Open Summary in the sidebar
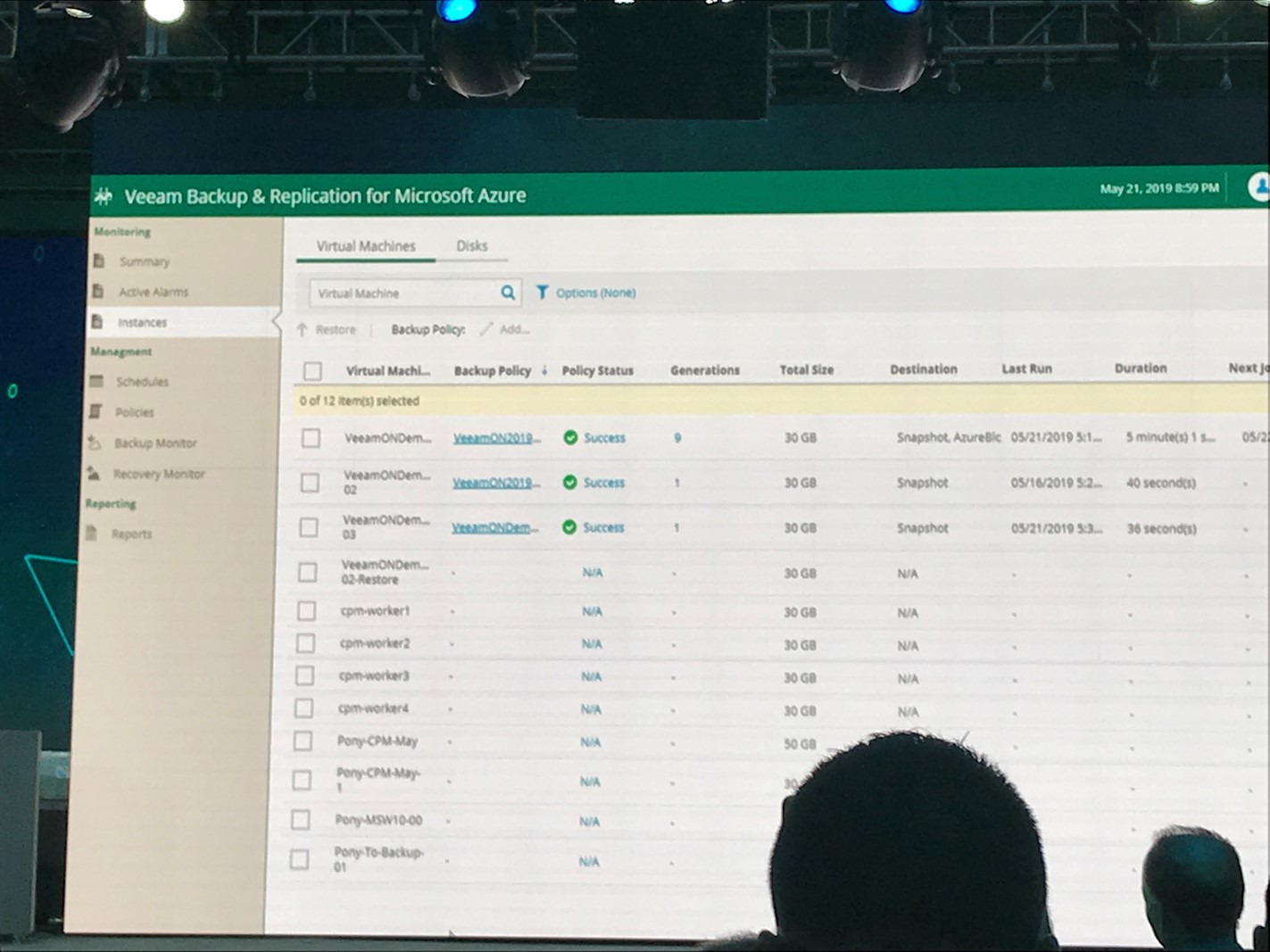The width and height of the screenshot is (1270, 952). point(145,261)
